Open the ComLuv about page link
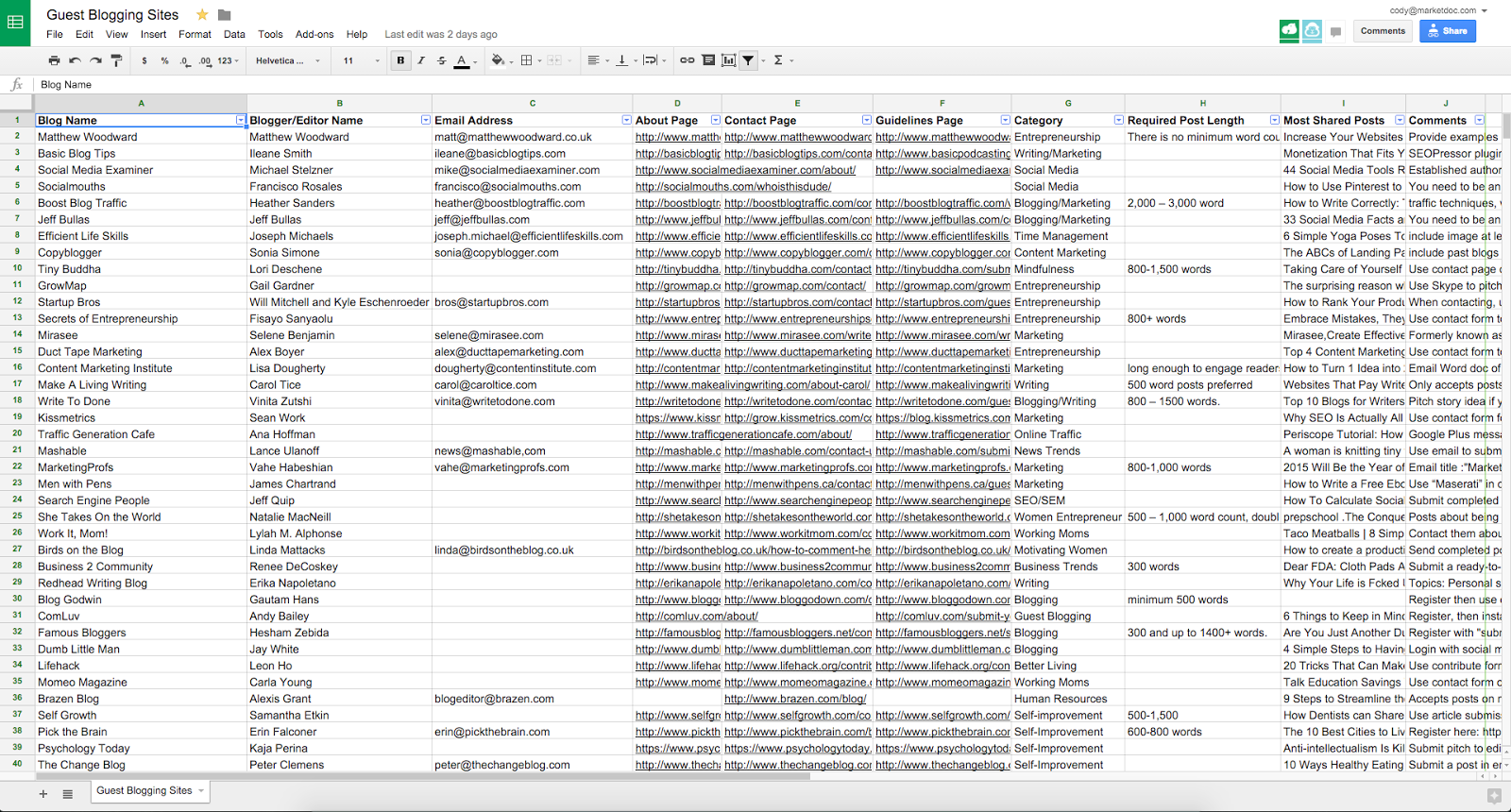Screen dimensions: 1511x812 point(696,617)
